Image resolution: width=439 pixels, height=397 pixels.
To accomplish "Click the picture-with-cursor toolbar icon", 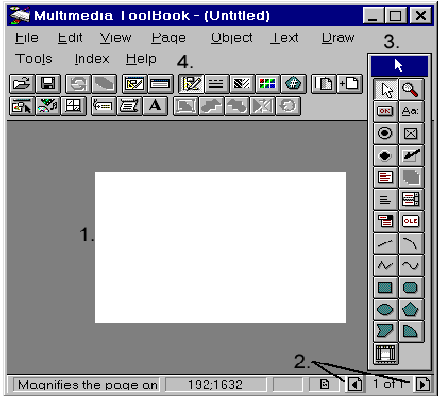I will click(22, 106).
